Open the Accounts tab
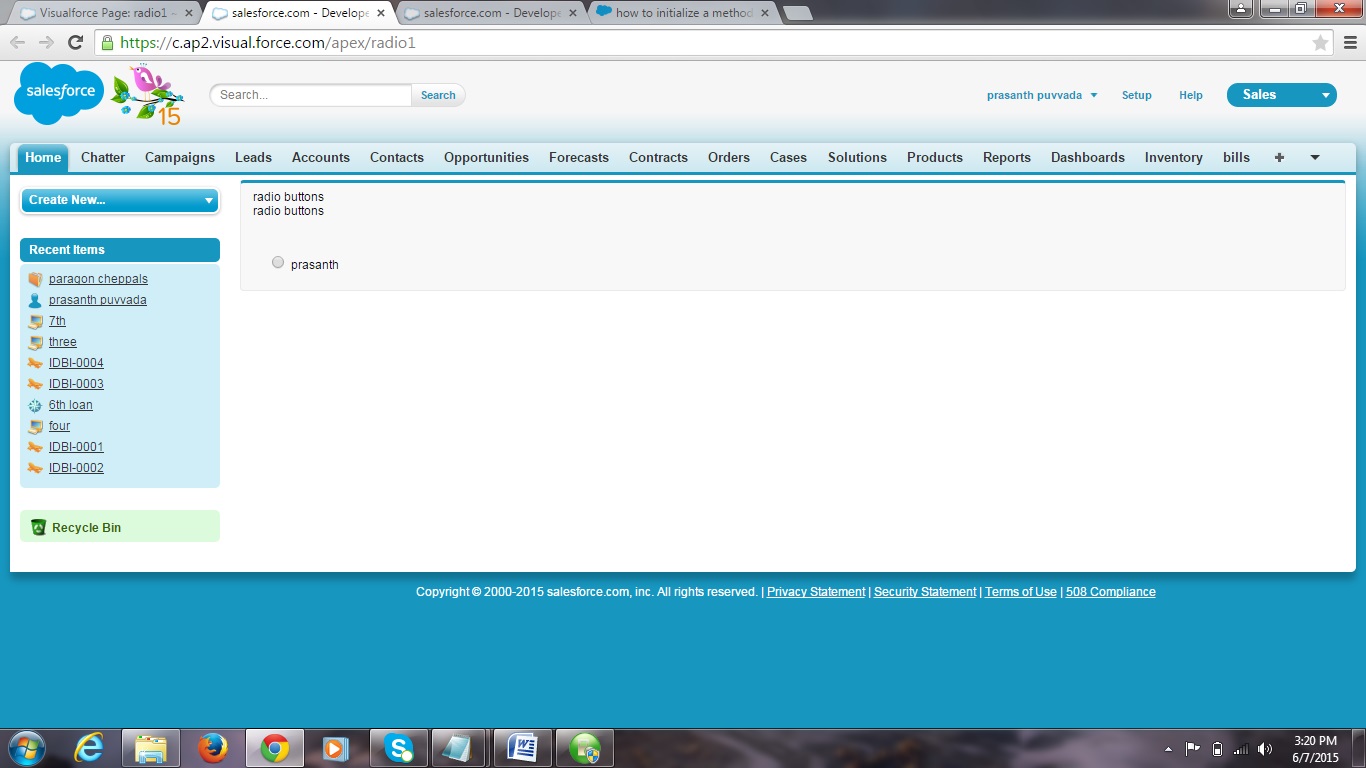The height and width of the screenshot is (768, 1366). pos(321,157)
